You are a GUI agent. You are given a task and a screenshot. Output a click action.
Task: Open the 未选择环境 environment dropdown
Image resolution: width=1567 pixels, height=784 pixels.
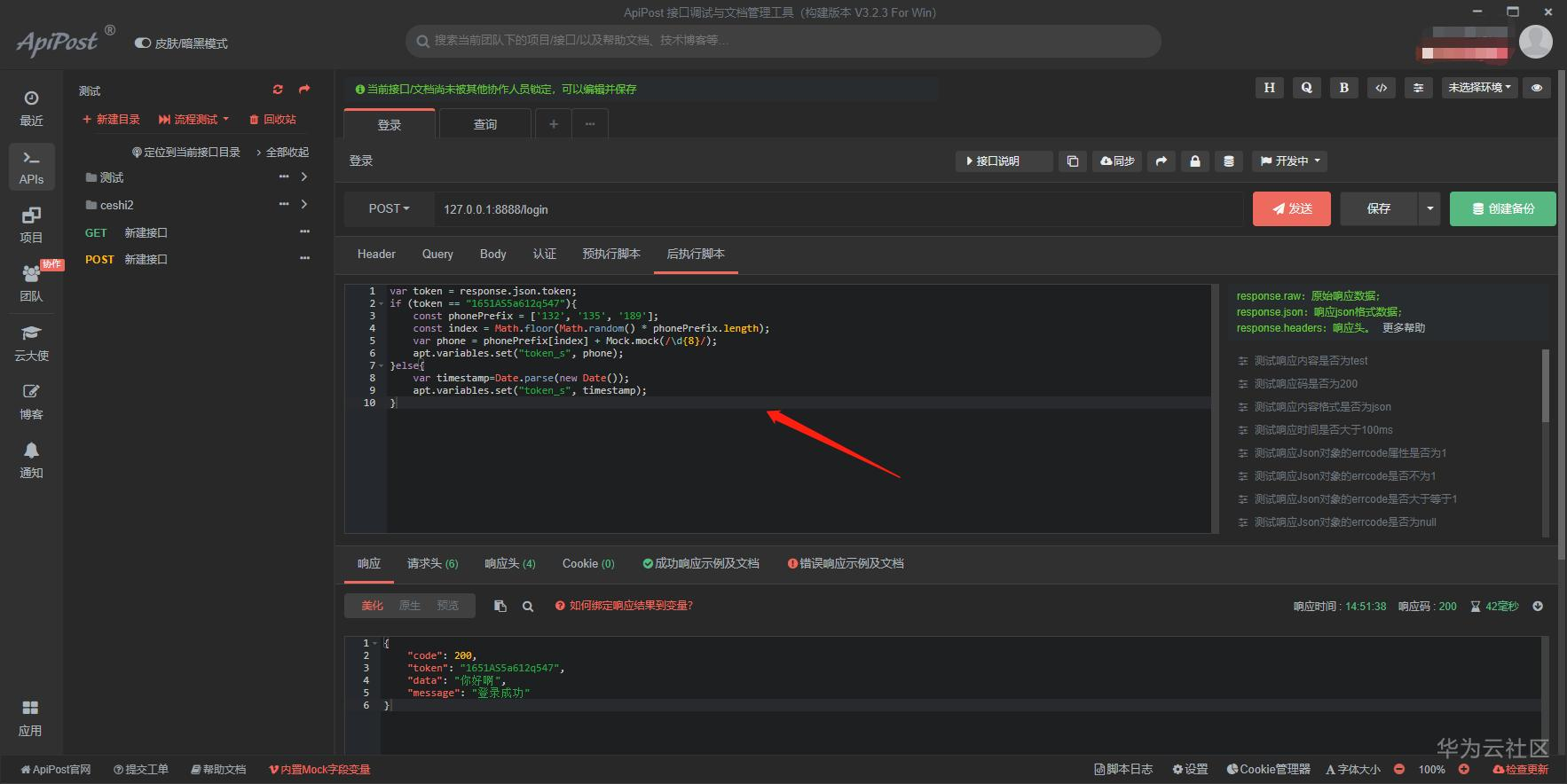click(x=1480, y=88)
